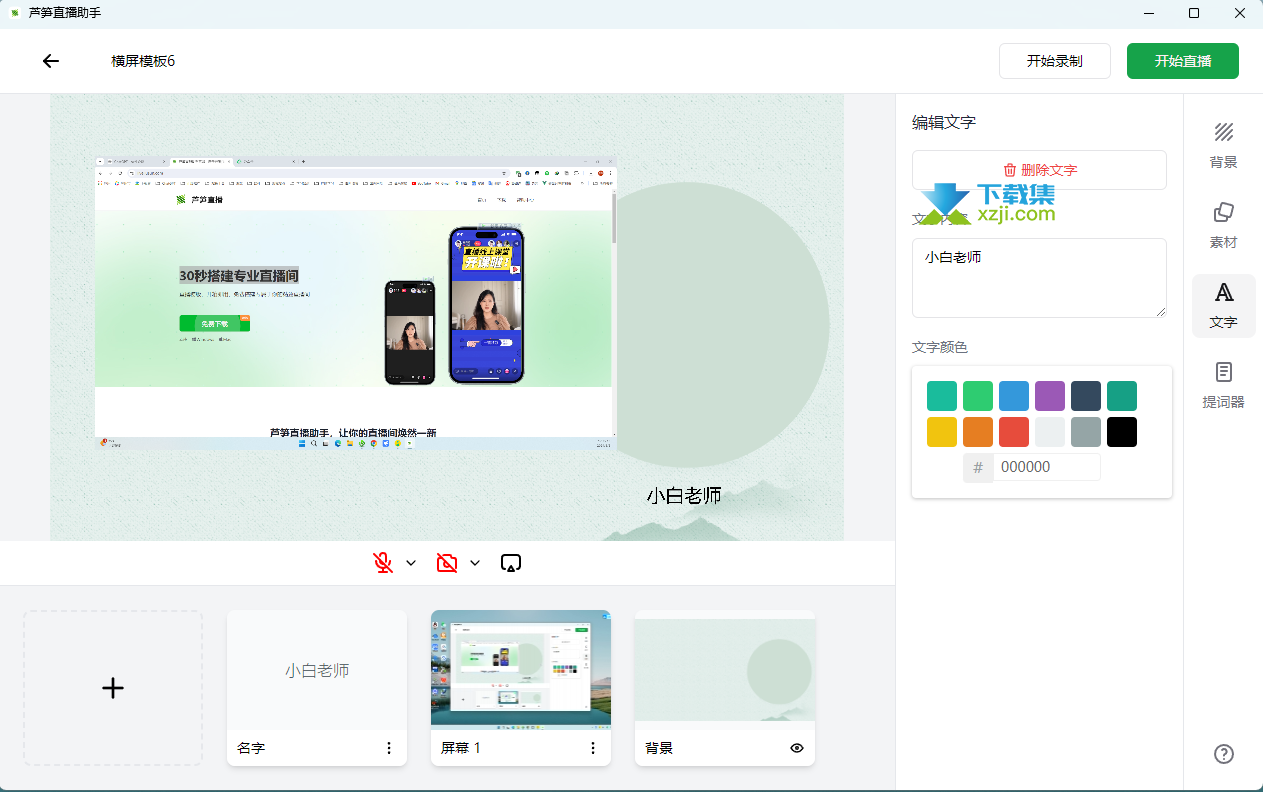1263x792 pixels.
Task: Pick the light gray color swatch
Action: tap(1050, 432)
